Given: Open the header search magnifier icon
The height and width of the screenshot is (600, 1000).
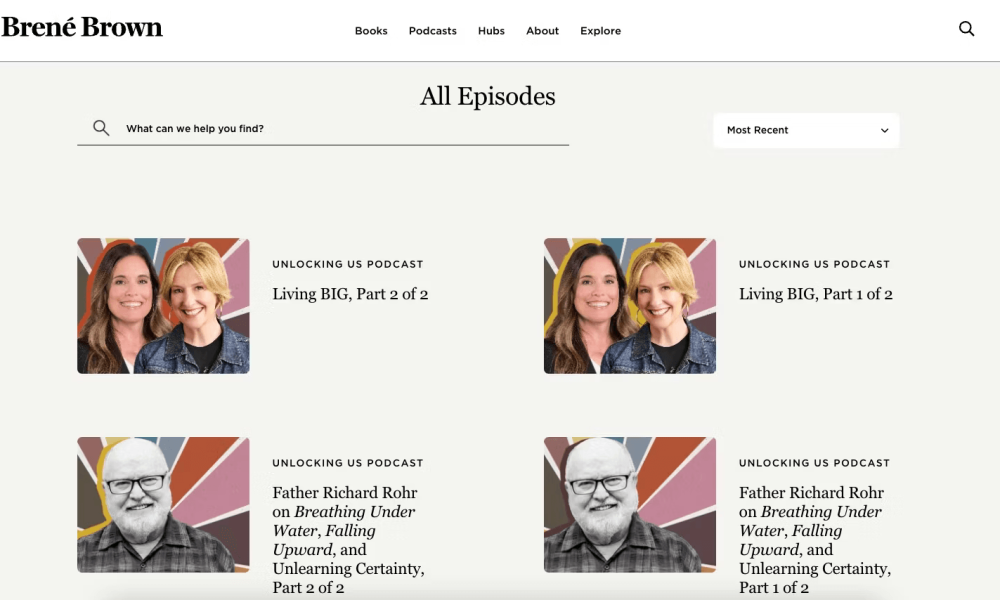Looking at the screenshot, I should point(966,29).
